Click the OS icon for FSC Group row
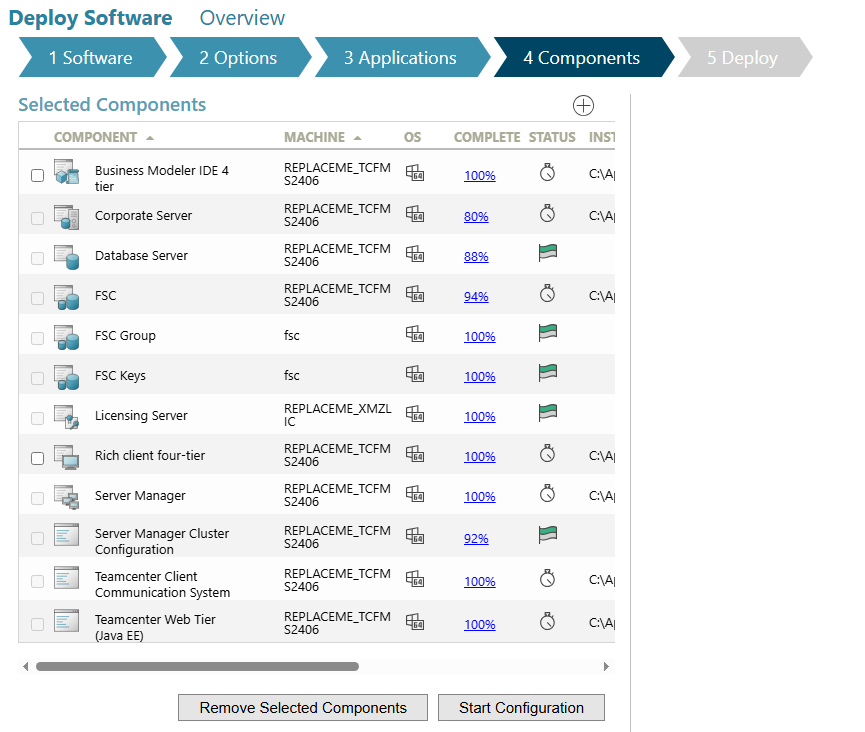 (x=415, y=334)
